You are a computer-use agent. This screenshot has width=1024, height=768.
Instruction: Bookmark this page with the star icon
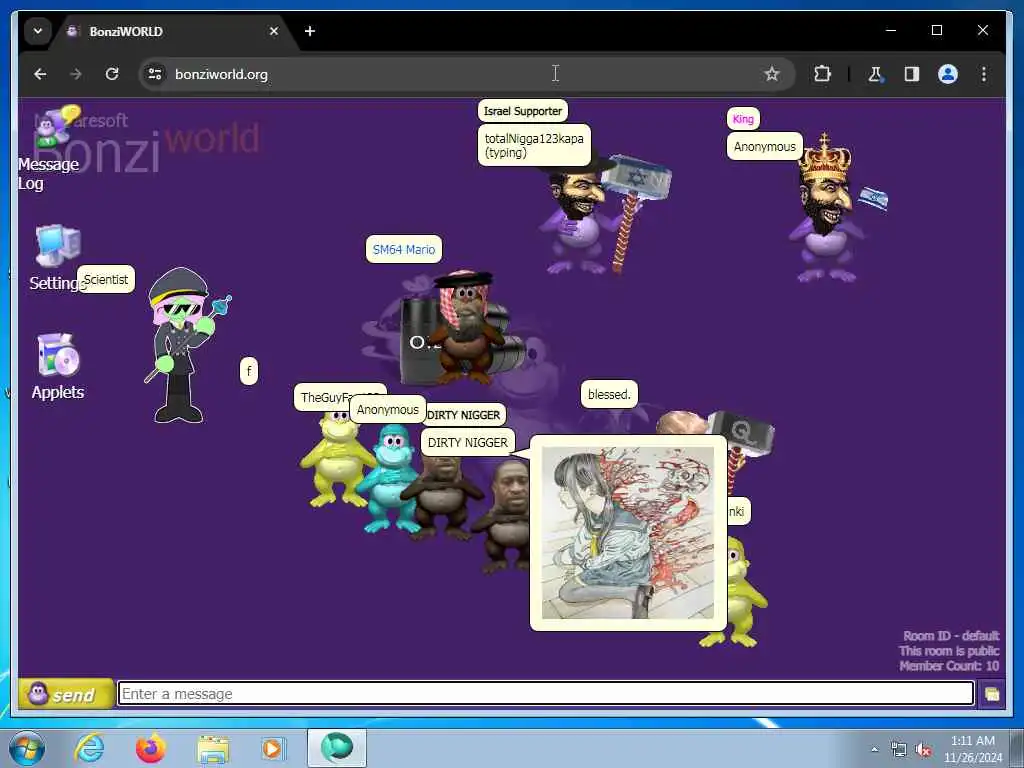(772, 74)
